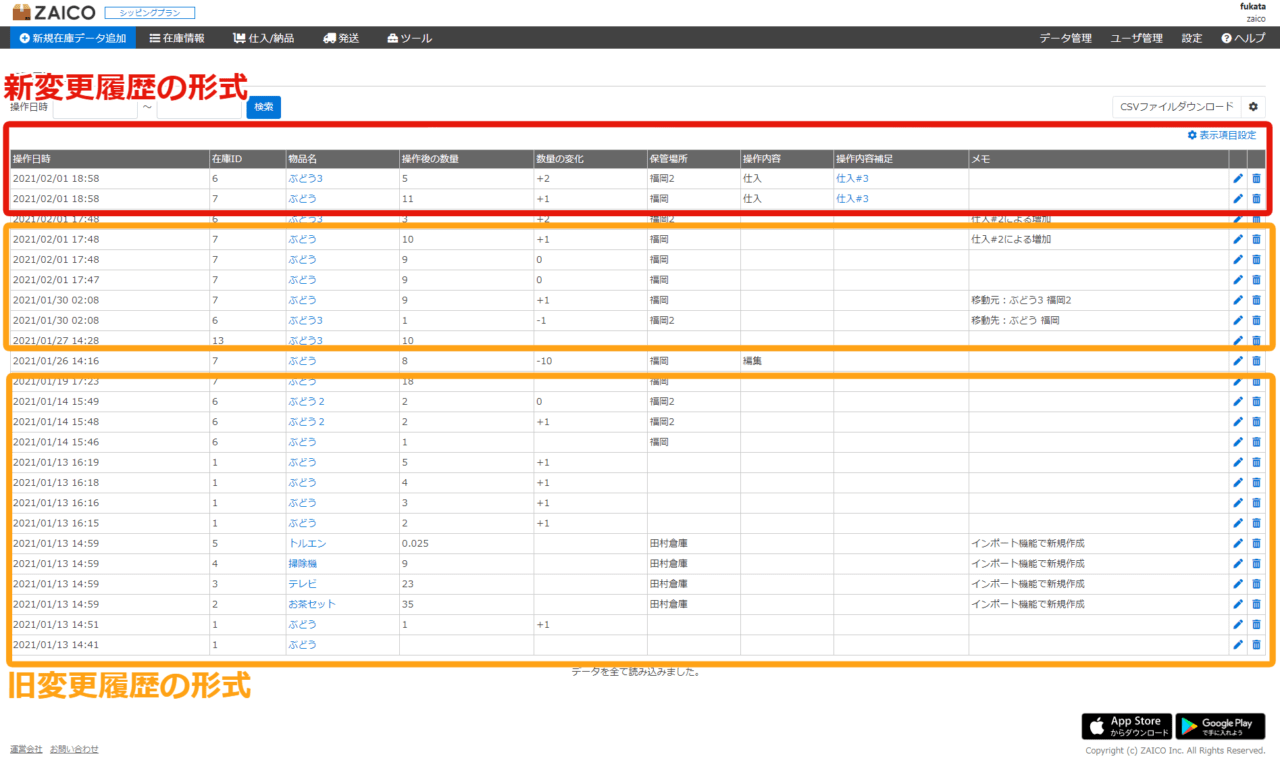Open the 仕入/納品 menu
The image size is (1280, 767).
click(263, 38)
